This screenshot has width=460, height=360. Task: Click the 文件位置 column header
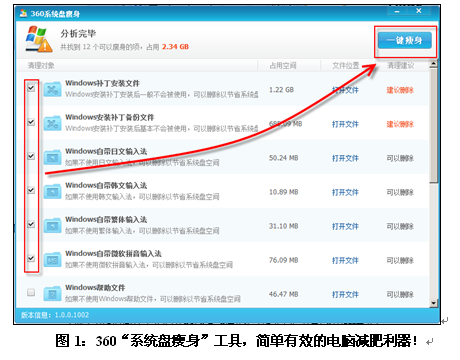pos(346,66)
